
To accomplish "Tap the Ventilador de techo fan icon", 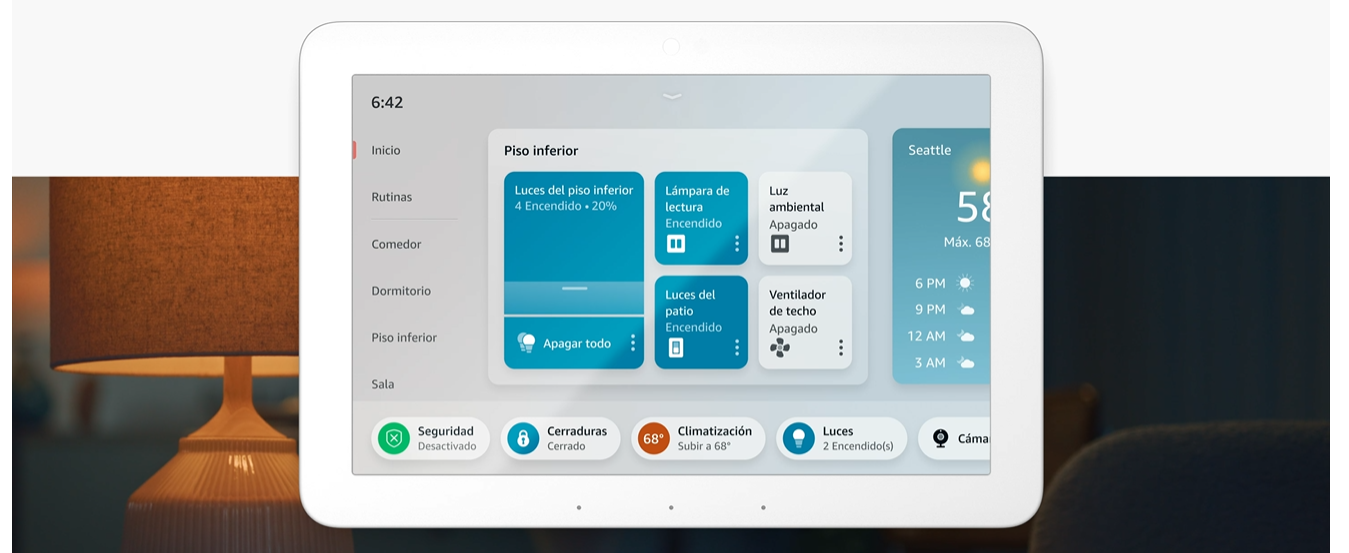I will (x=780, y=348).
